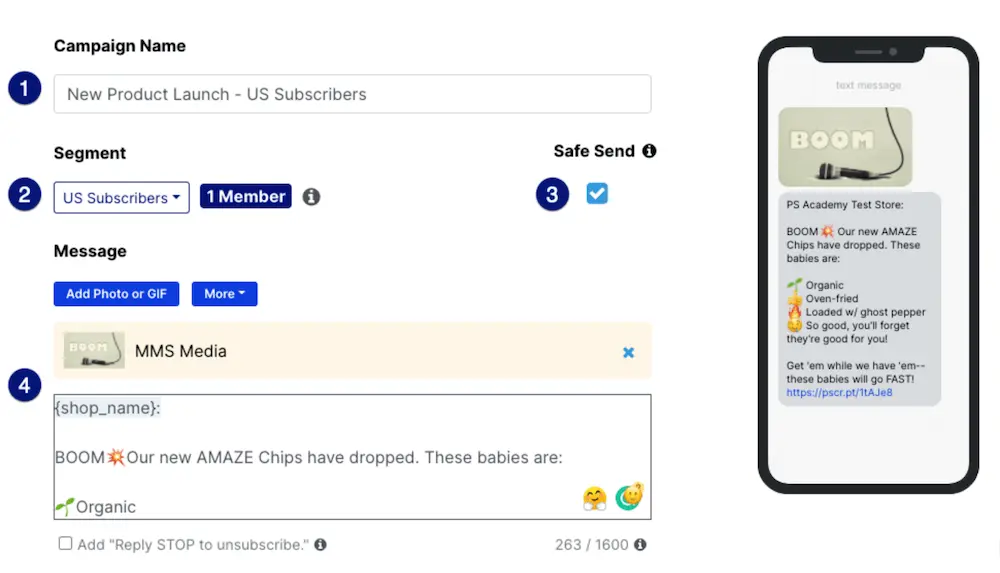This screenshot has height=573, width=1000.
Task: Remove the MMS Media attachment
Action: (628, 352)
